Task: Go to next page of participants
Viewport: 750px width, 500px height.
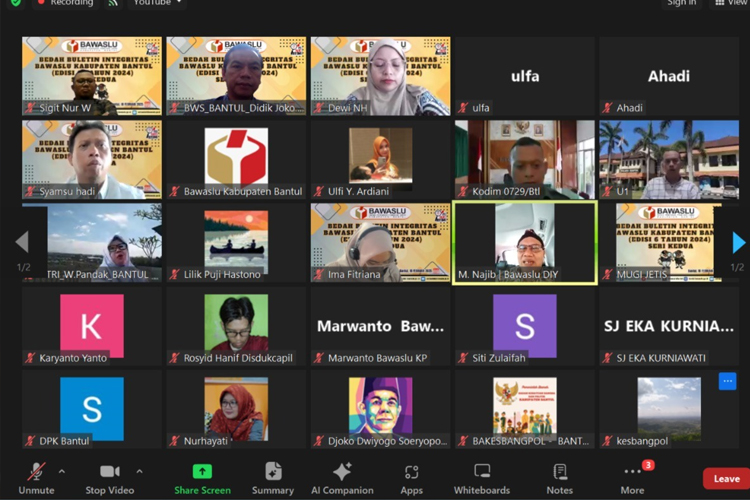Action: (x=738, y=242)
